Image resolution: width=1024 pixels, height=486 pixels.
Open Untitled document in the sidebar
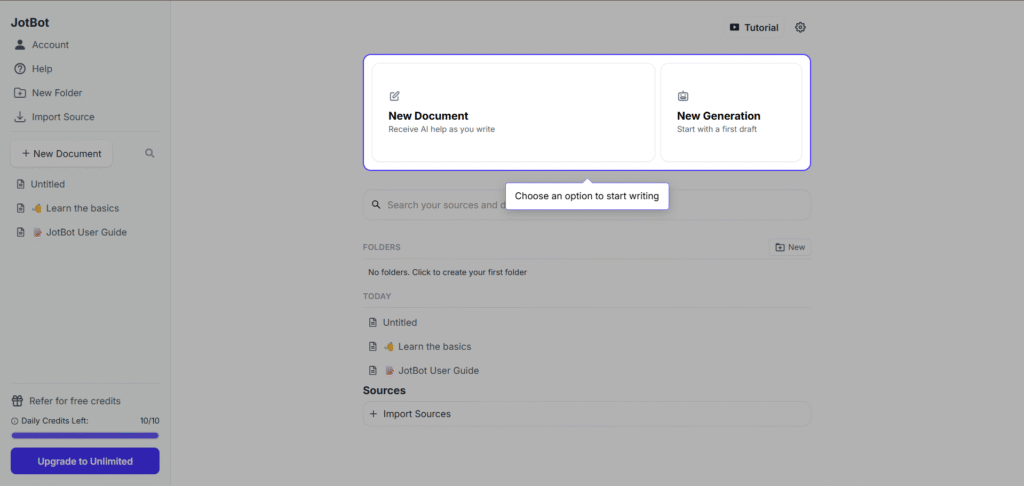[x=47, y=184]
